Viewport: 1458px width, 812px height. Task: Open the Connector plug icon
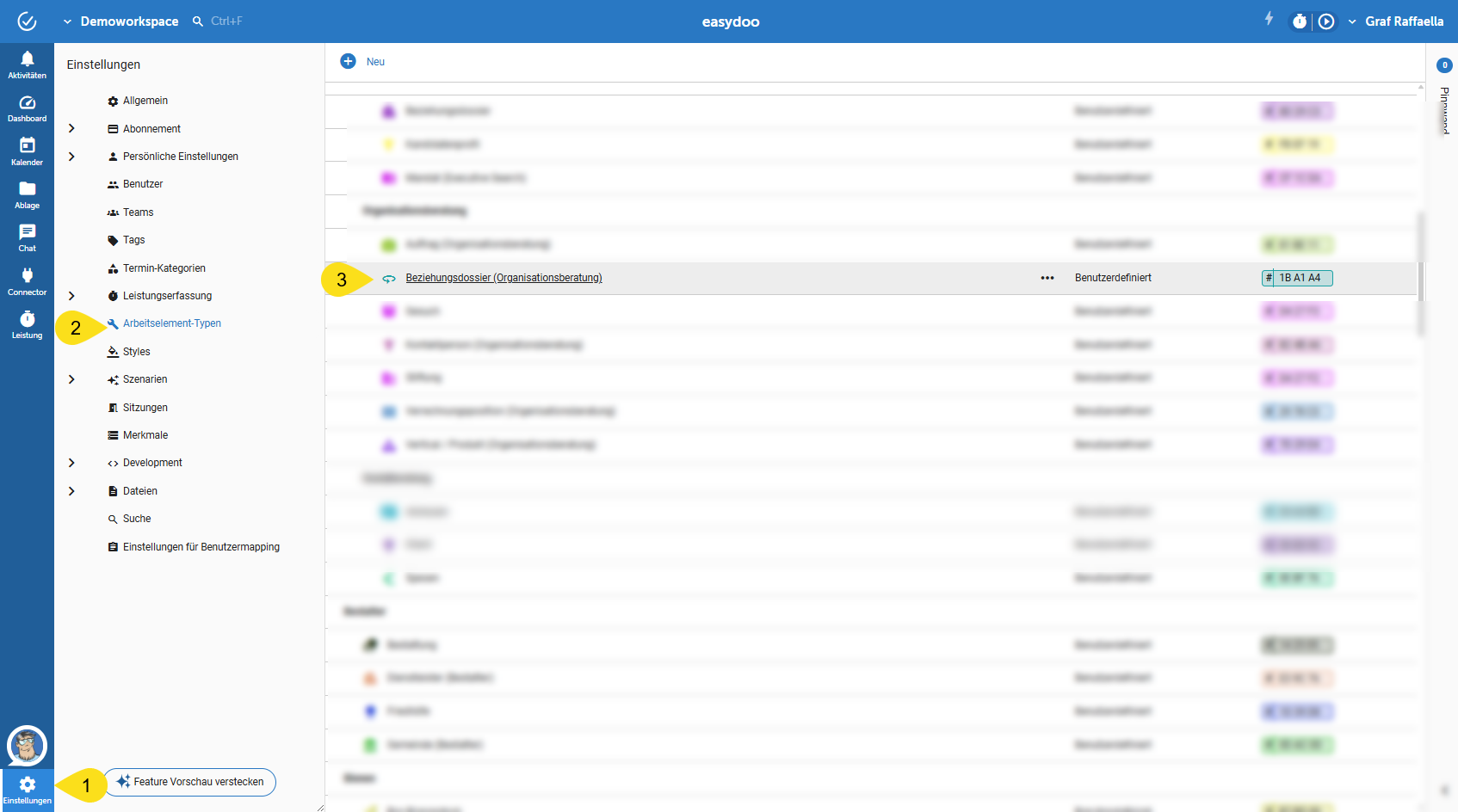point(27,280)
